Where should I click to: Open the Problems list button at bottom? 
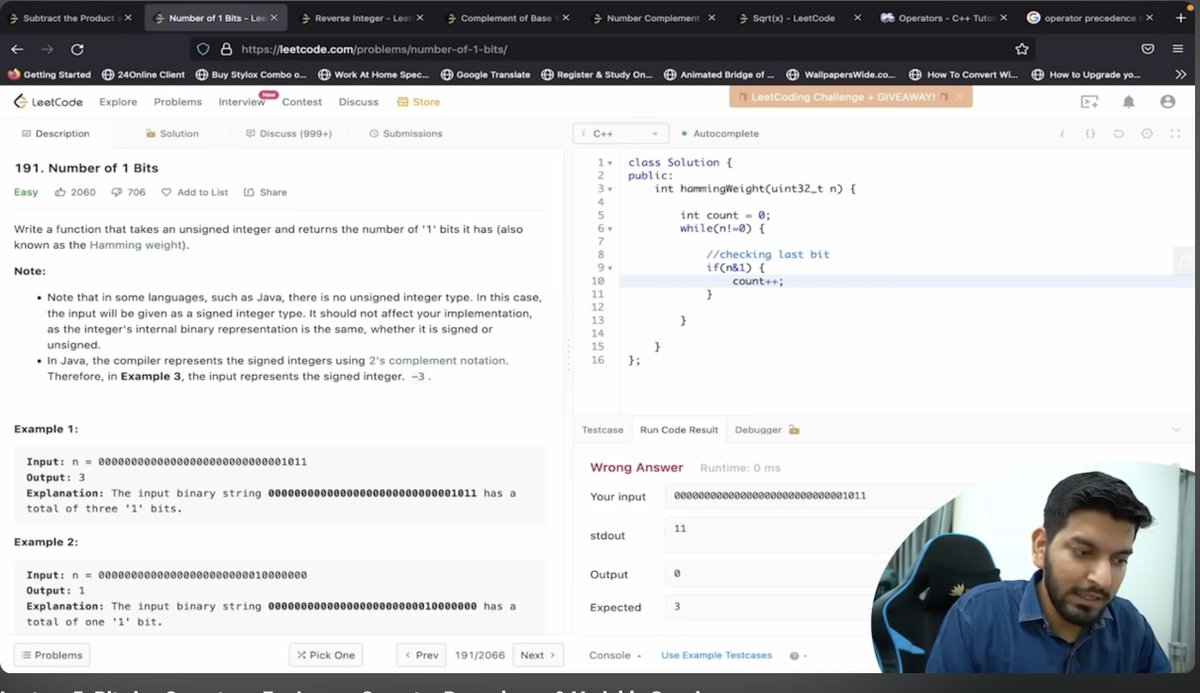point(52,655)
